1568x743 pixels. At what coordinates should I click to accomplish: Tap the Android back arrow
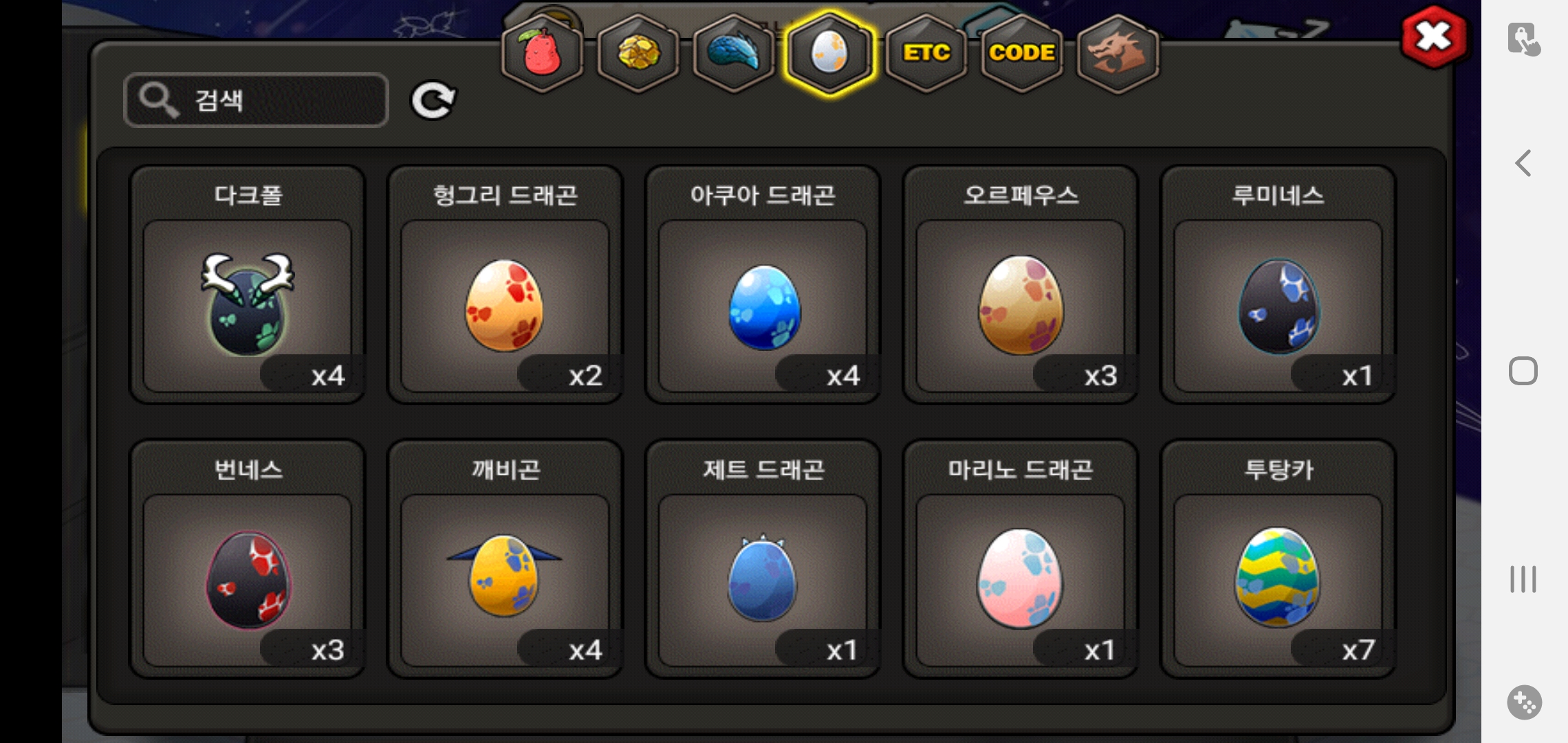1523,163
